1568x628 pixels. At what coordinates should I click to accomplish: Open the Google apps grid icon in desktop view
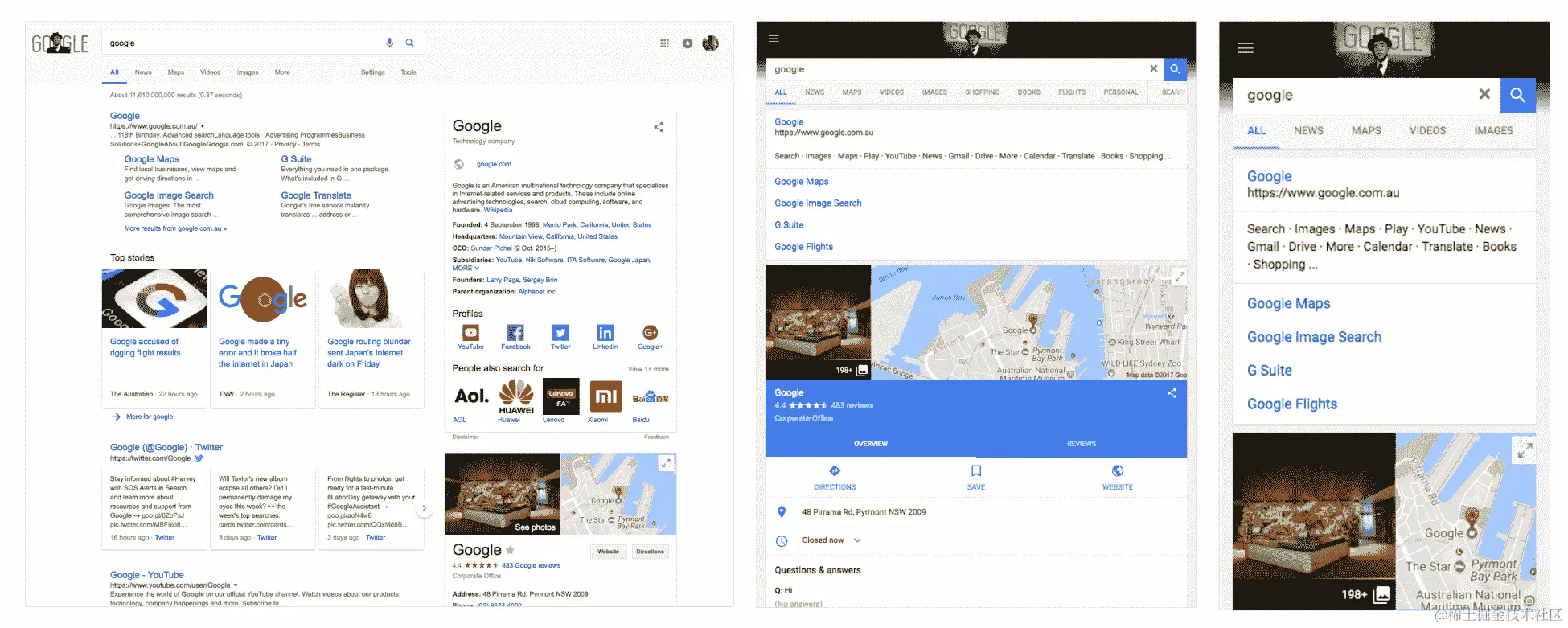tap(664, 43)
